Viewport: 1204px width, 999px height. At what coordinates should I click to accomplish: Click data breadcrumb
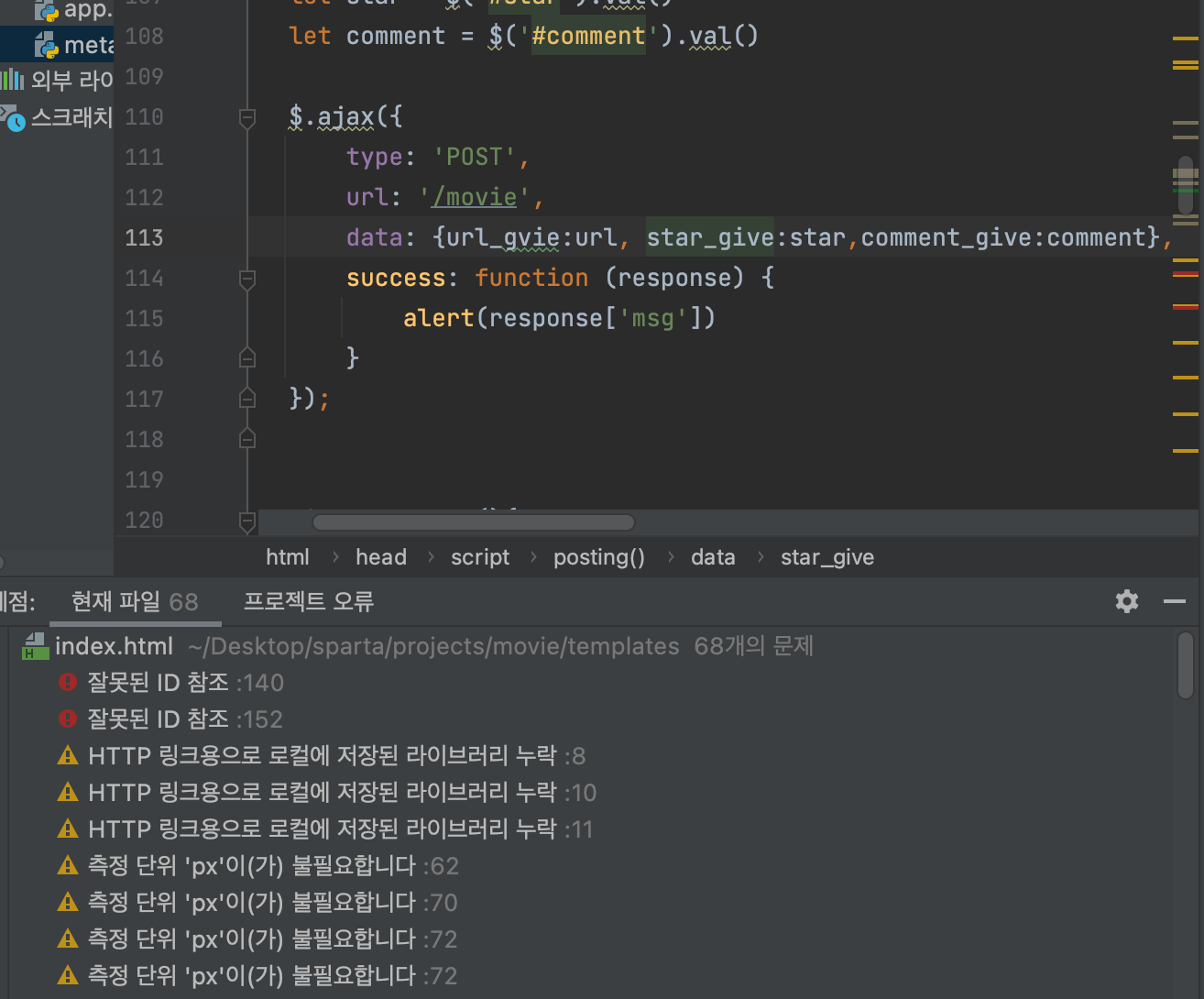pyautogui.click(x=713, y=557)
